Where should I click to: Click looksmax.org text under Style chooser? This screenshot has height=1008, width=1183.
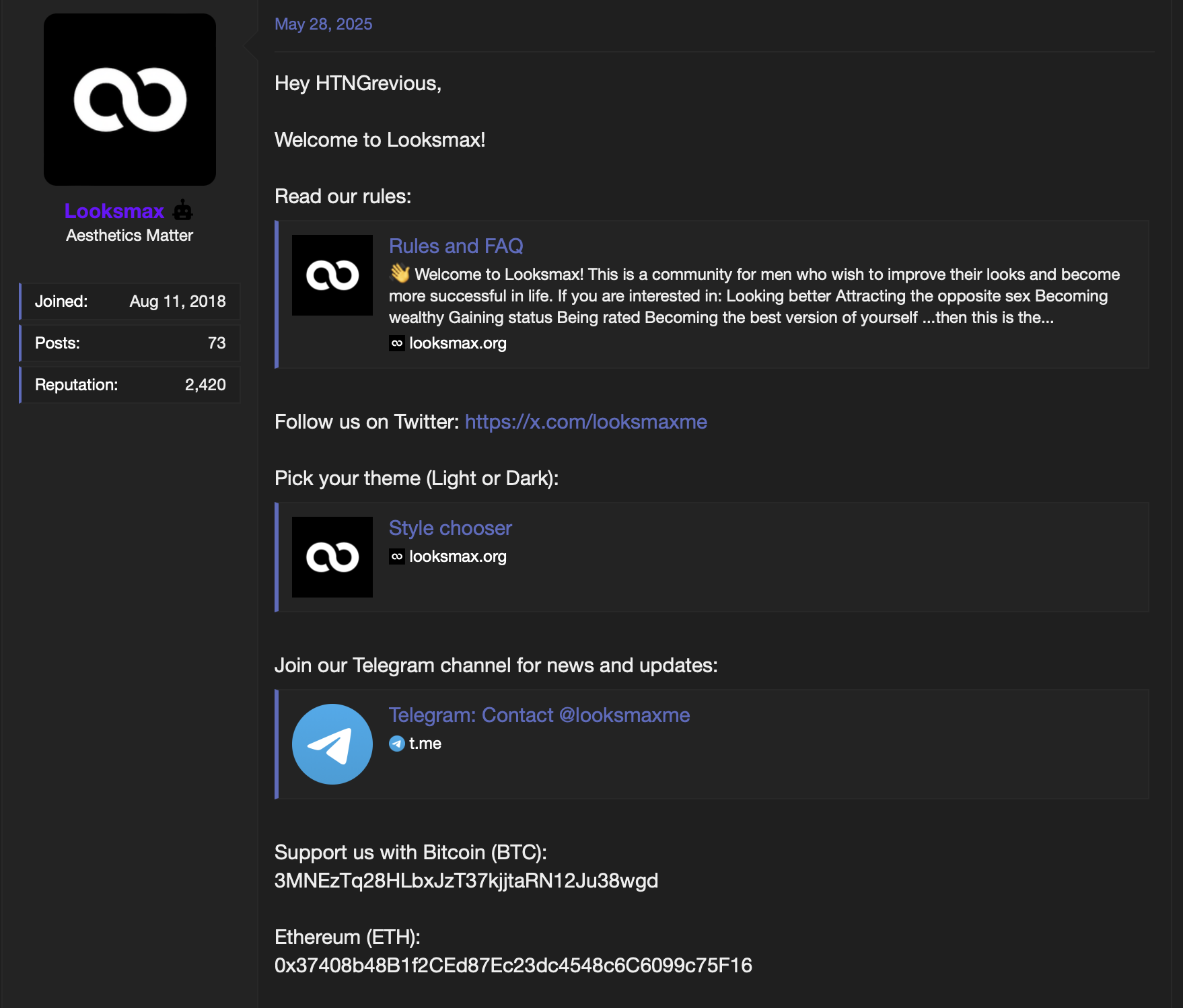pyautogui.click(x=458, y=556)
